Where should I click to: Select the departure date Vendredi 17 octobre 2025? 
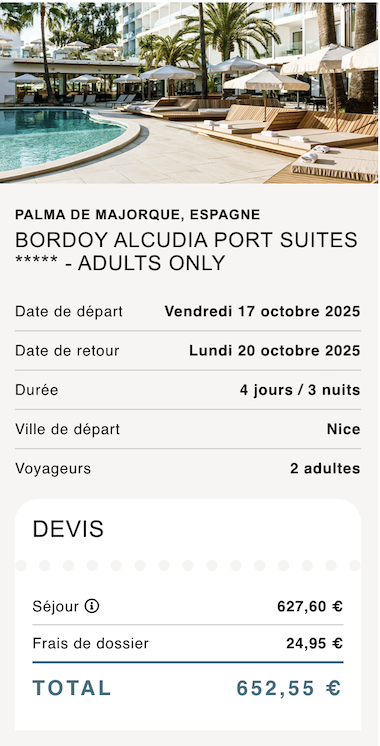263,312
